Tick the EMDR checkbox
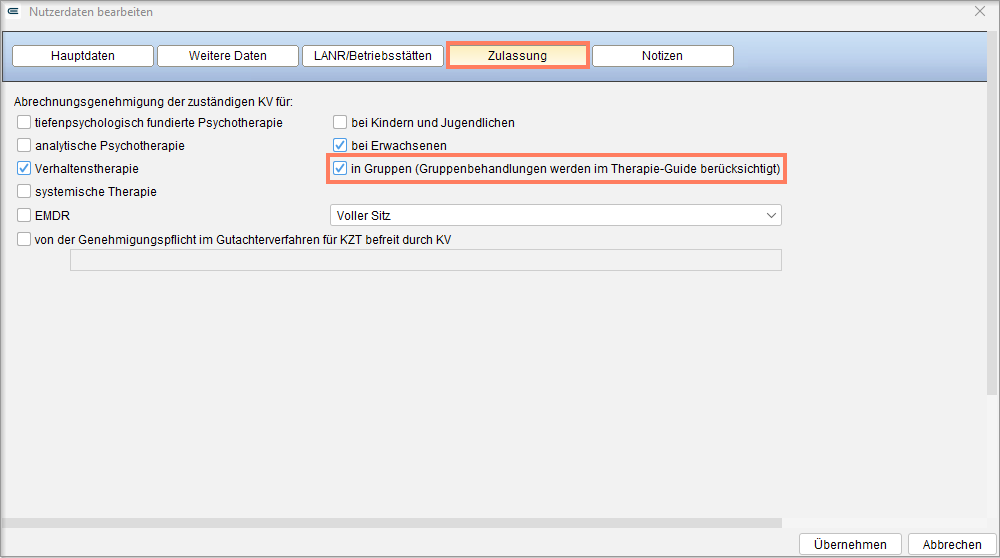The image size is (1000, 558). [x=24, y=215]
